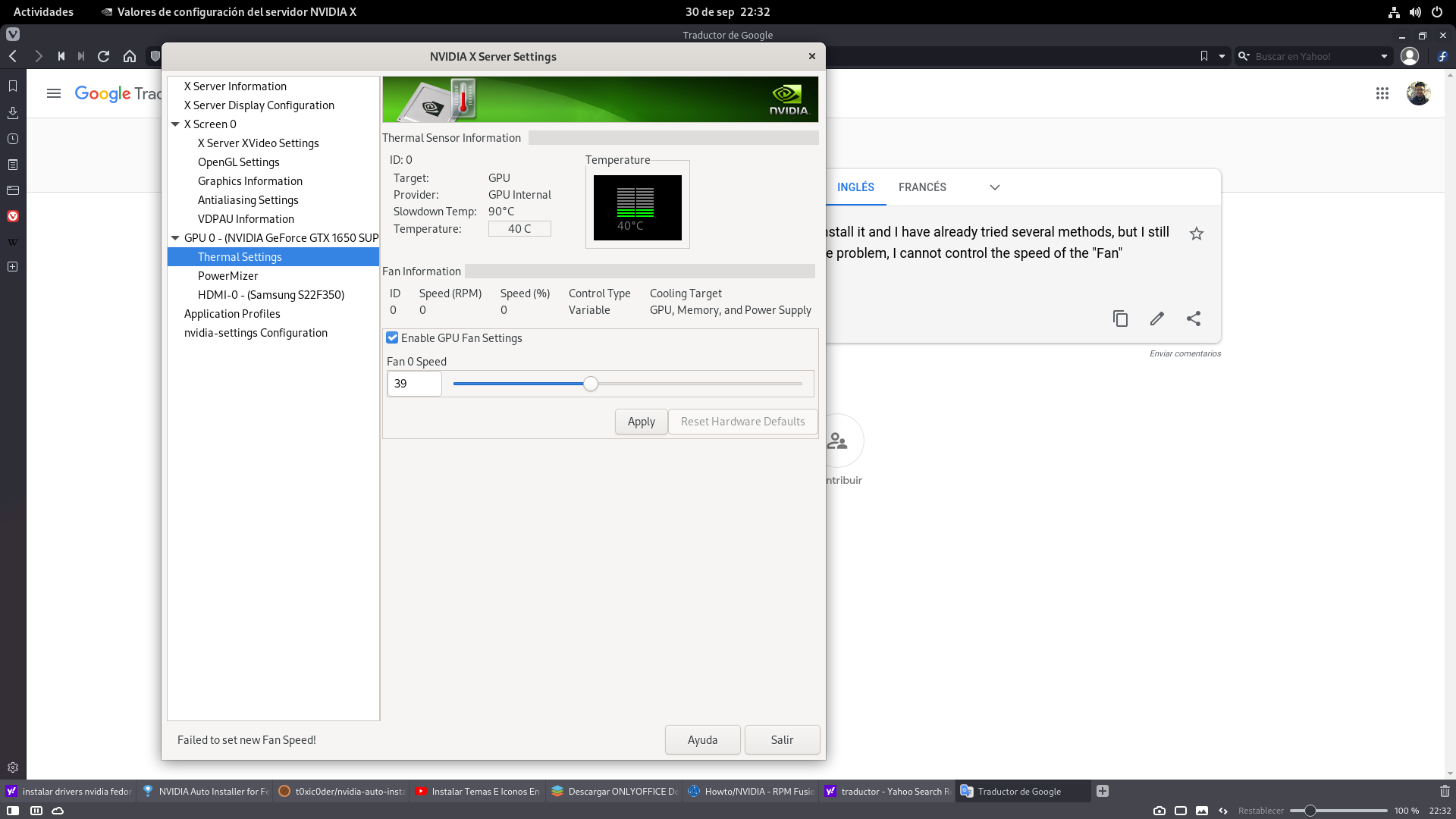Switch to Descargar ONLYOFFICE tab
Image resolution: width=1456 pixels, height=819 pixels.
(x=613, y=791)
